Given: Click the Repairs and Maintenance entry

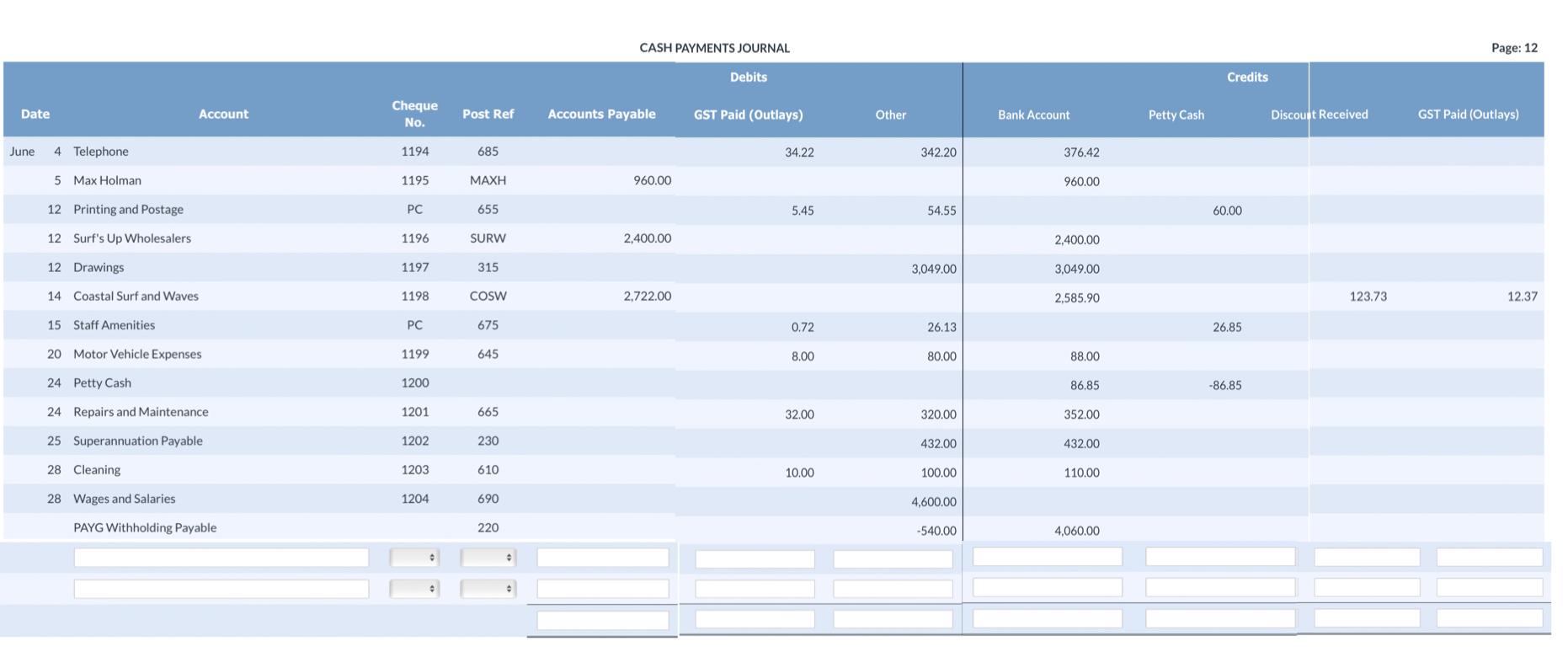Looking at the screenshot, I should 141,412.
